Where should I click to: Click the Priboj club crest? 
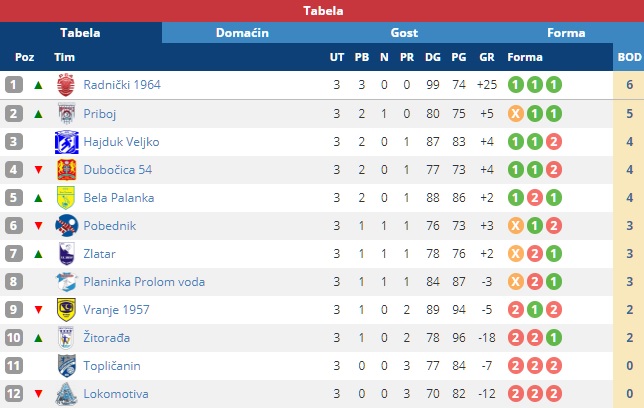(x=66, y=113)
